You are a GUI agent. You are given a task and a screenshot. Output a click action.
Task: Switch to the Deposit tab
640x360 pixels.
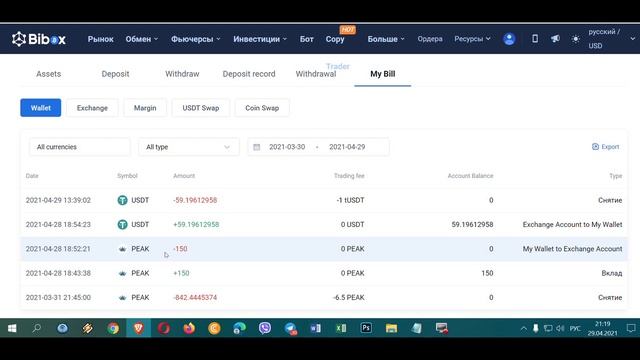coord(115,74)
